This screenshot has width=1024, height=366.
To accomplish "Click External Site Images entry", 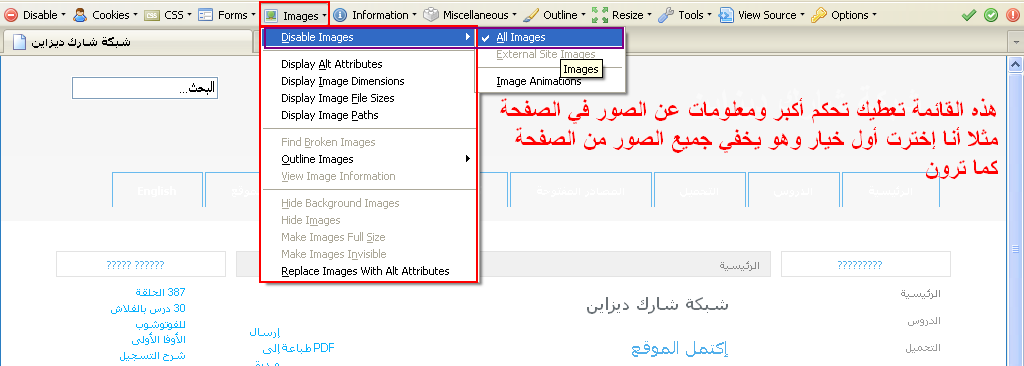I will click(x=551, y=54).
